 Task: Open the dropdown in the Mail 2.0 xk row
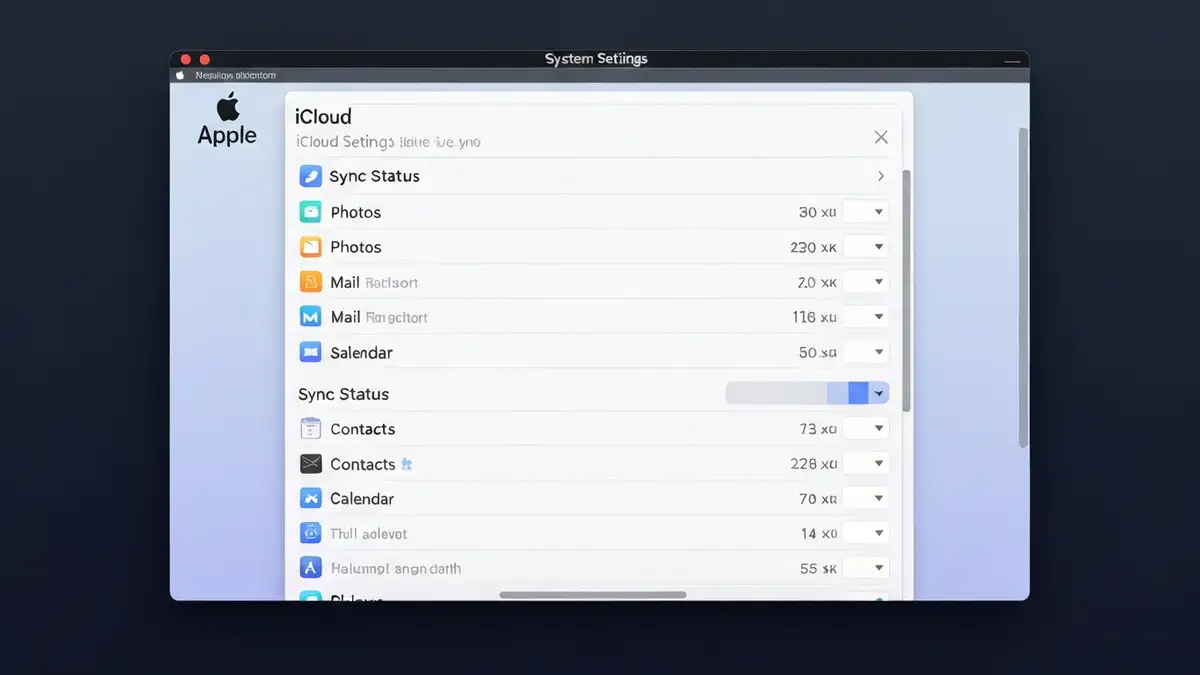pyautogui.click(x=866, y=282)
